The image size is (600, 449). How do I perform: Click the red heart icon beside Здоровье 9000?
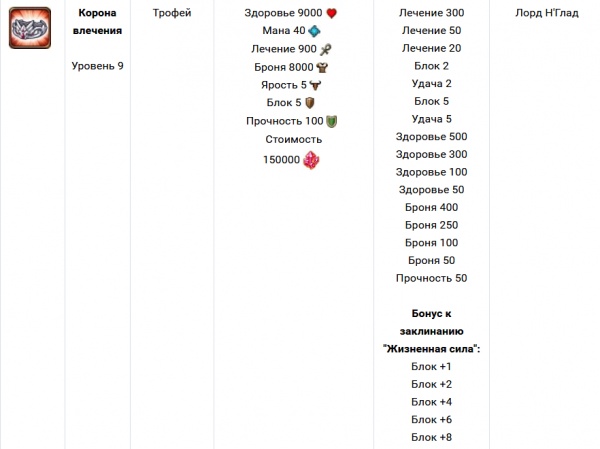[x=332, y=13]
